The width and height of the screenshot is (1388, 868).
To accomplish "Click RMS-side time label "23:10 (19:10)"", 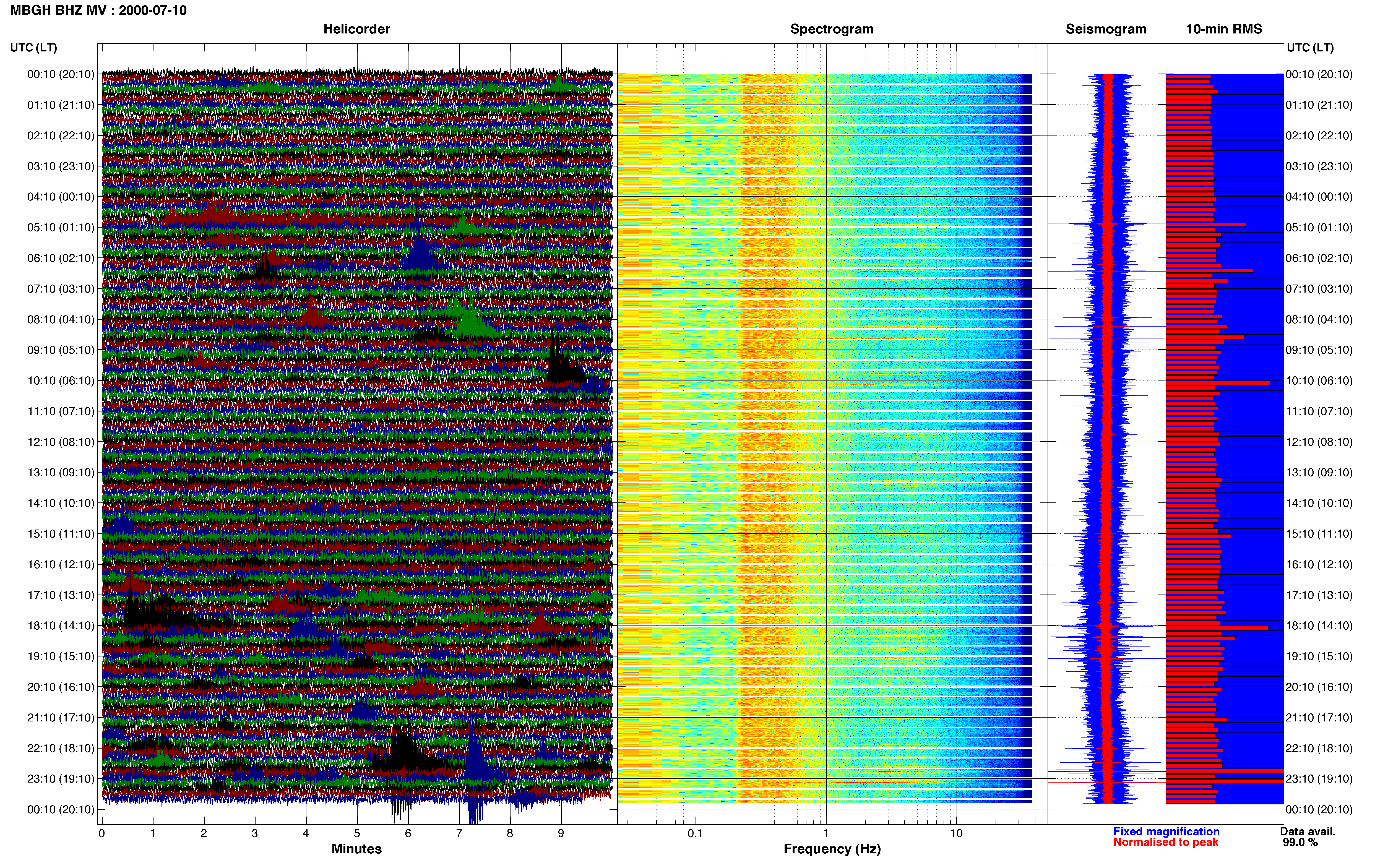I will (1319, 779).
